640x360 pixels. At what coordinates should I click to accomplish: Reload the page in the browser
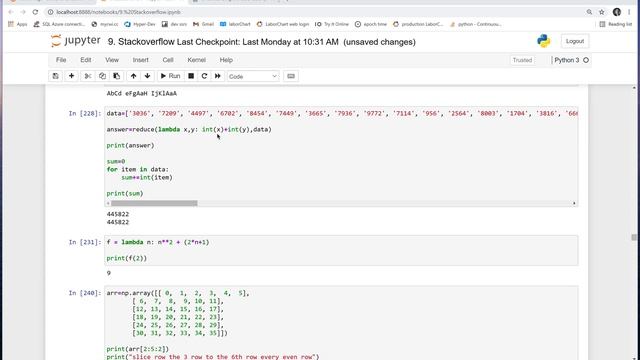click(35, 12)
